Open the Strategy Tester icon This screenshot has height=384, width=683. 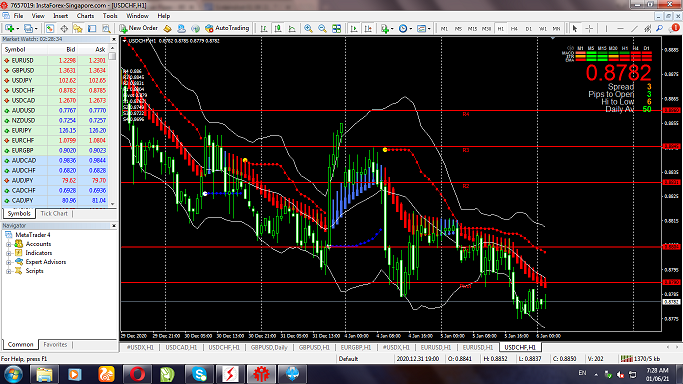point(106,28)
